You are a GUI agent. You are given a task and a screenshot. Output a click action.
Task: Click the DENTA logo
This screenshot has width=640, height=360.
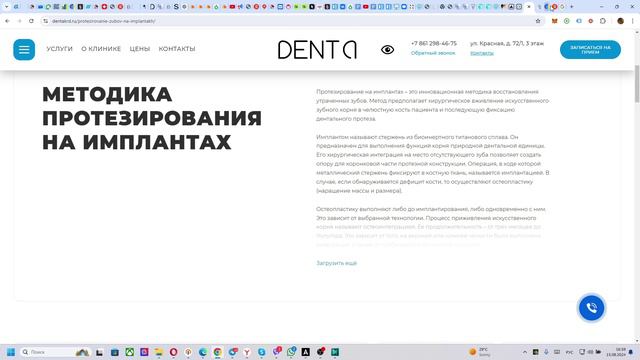(x=317, y=50)
